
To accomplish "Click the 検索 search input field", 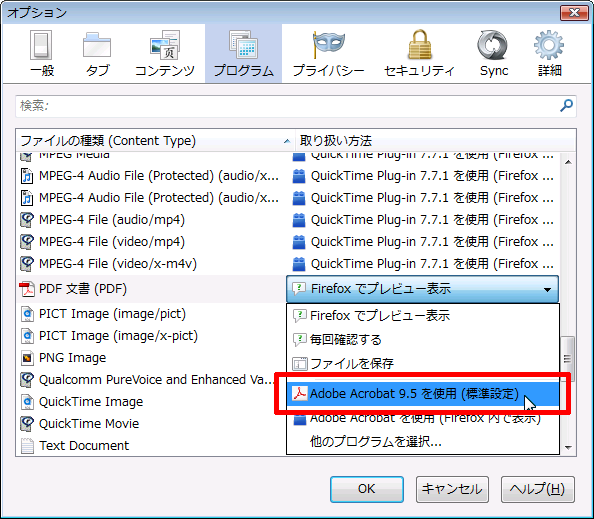I will coord(288,106).
